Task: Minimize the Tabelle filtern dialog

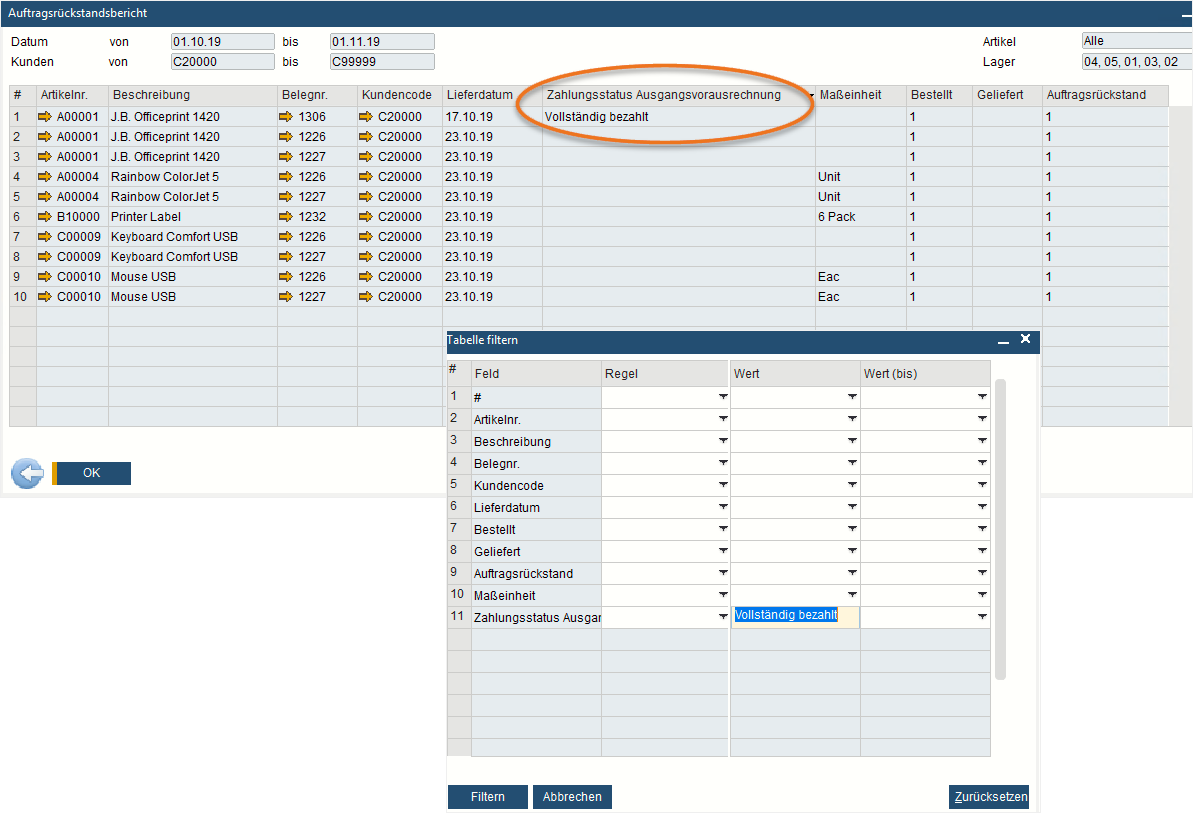Action: [1004, 341]
